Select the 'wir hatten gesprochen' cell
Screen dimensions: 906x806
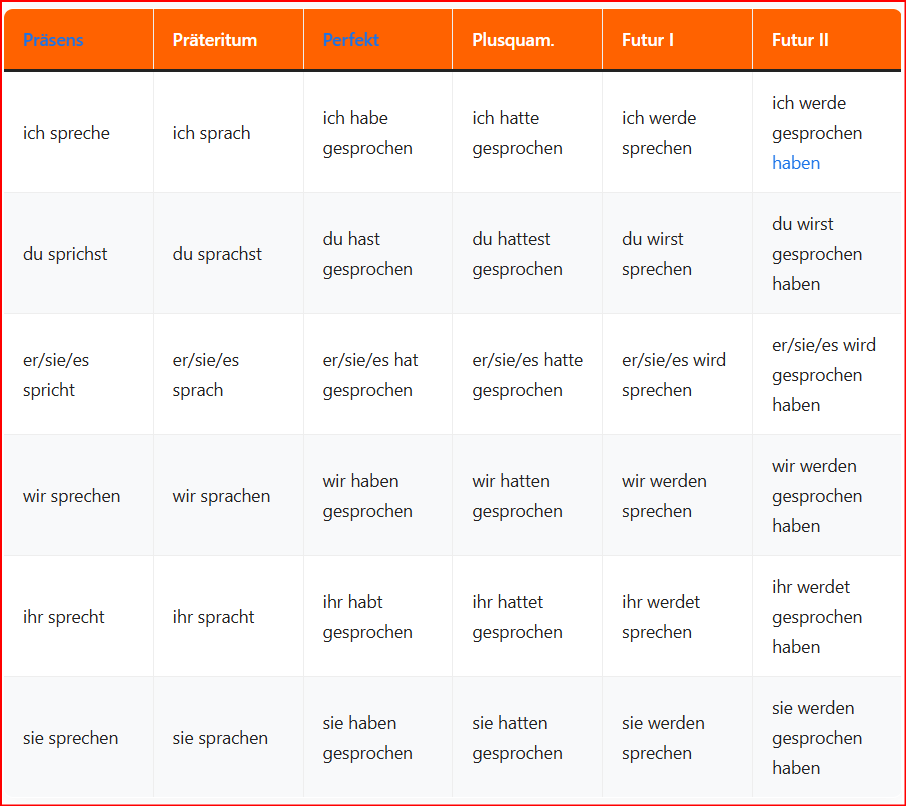(x=517, y=496)
